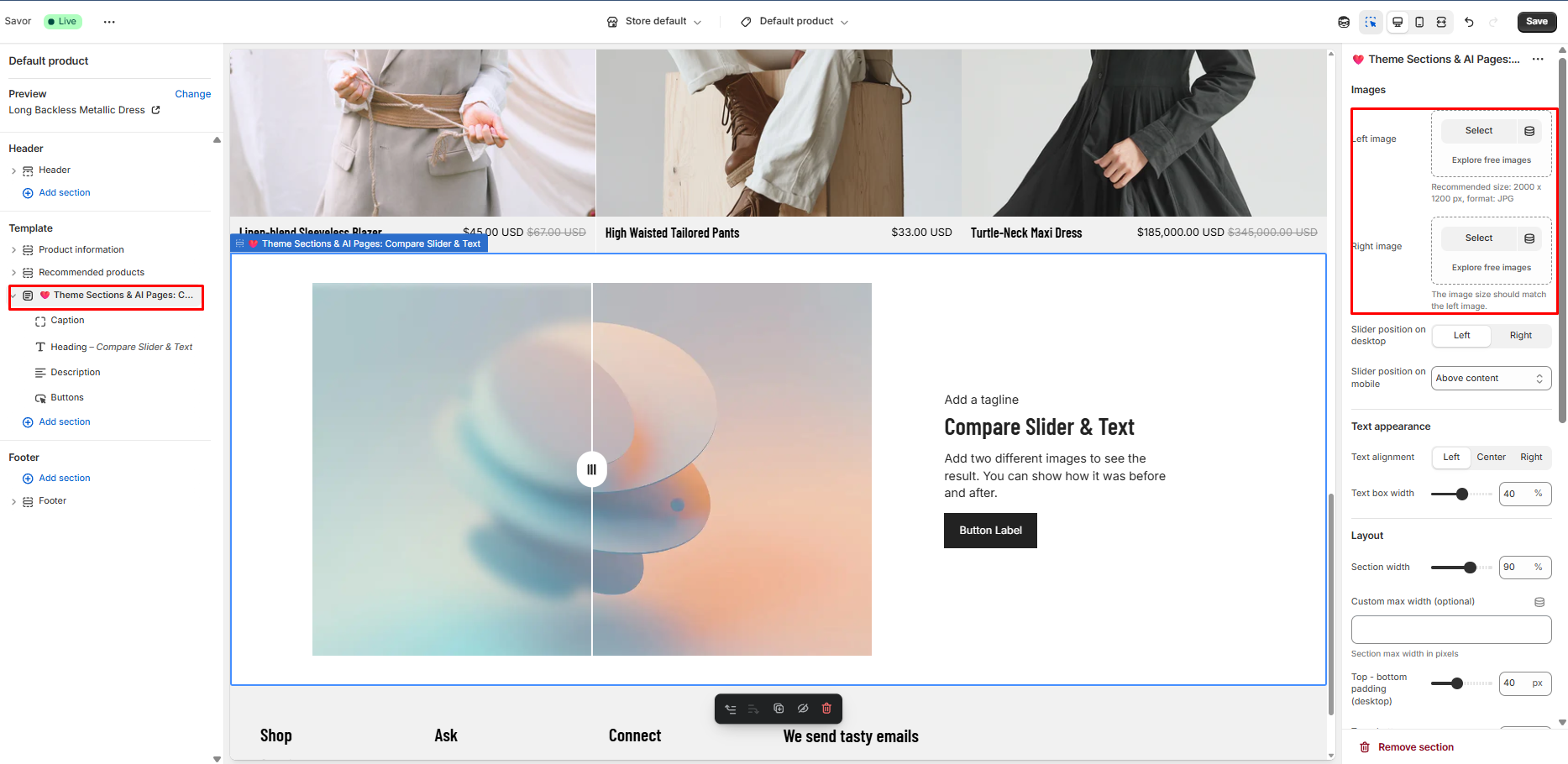Collapse the Theme Sections & AI Pages section
1568x764 pixels.
click(x=13, y=296)
